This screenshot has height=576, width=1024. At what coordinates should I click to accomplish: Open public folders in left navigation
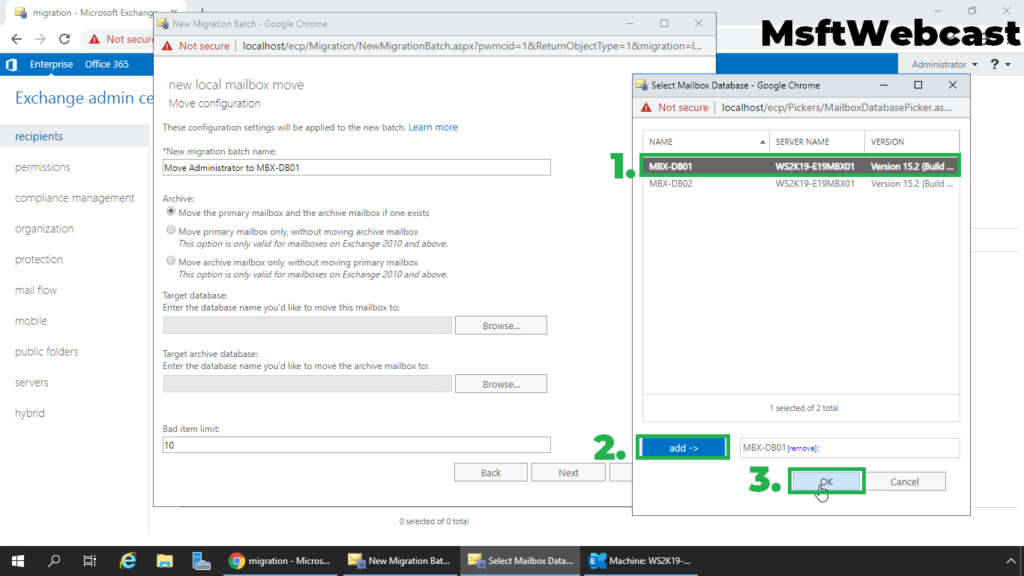point(46,351)
